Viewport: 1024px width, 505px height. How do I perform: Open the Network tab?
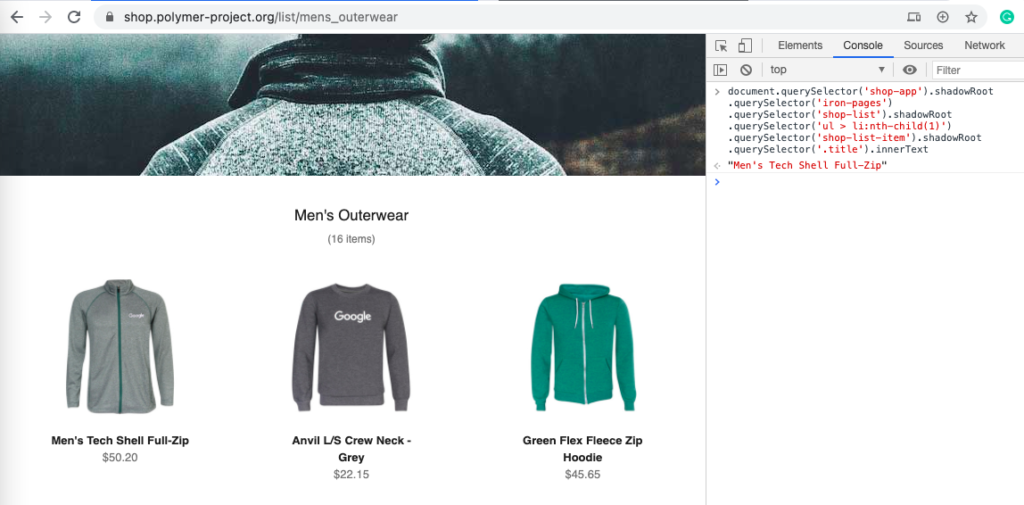[x=984, y=46]
